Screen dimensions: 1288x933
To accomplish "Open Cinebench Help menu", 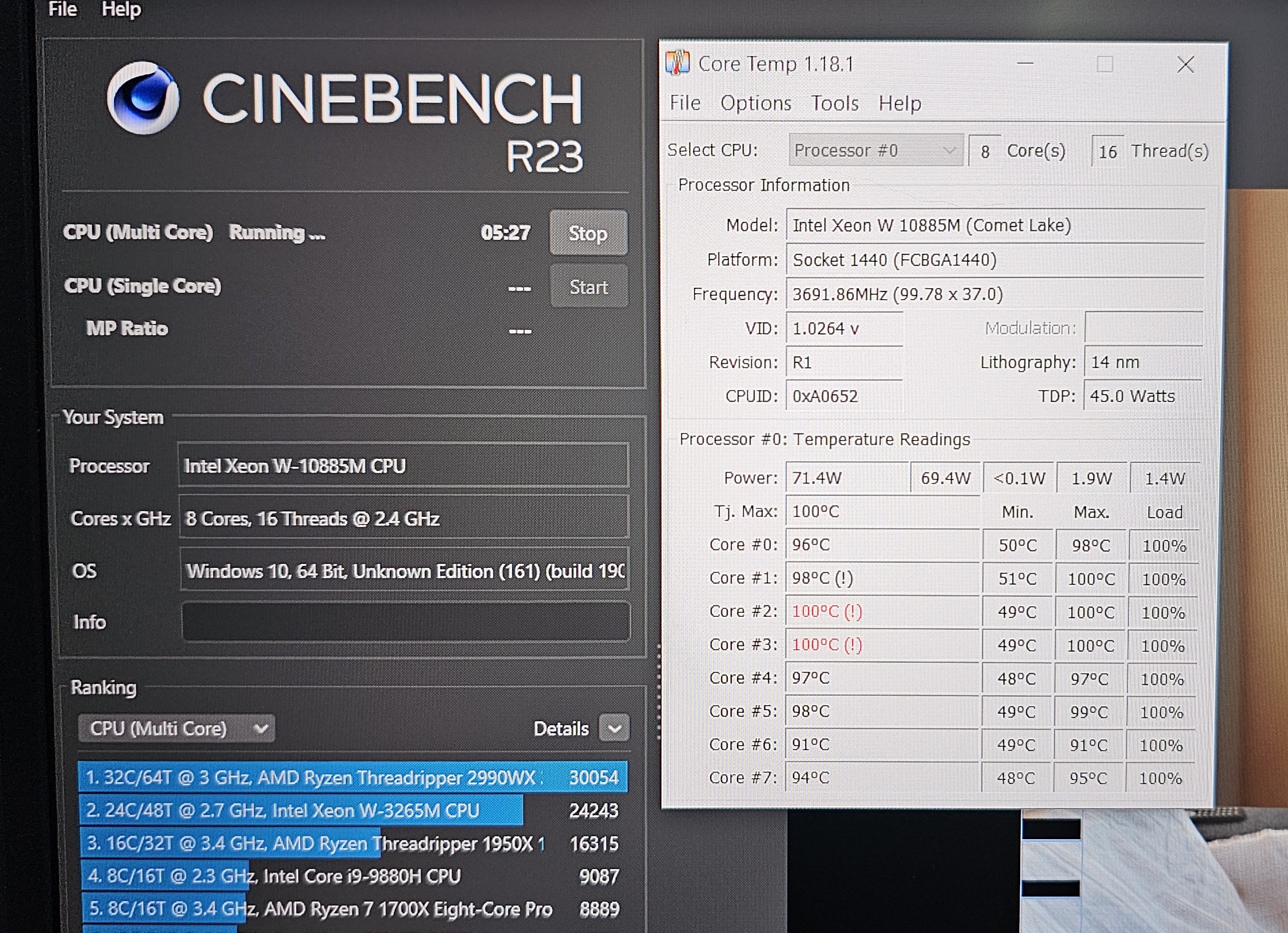I will click(x=121, y=9).
